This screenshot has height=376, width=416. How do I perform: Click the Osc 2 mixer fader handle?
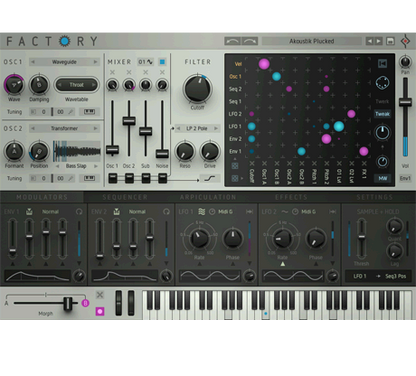[x=129, y=120]
